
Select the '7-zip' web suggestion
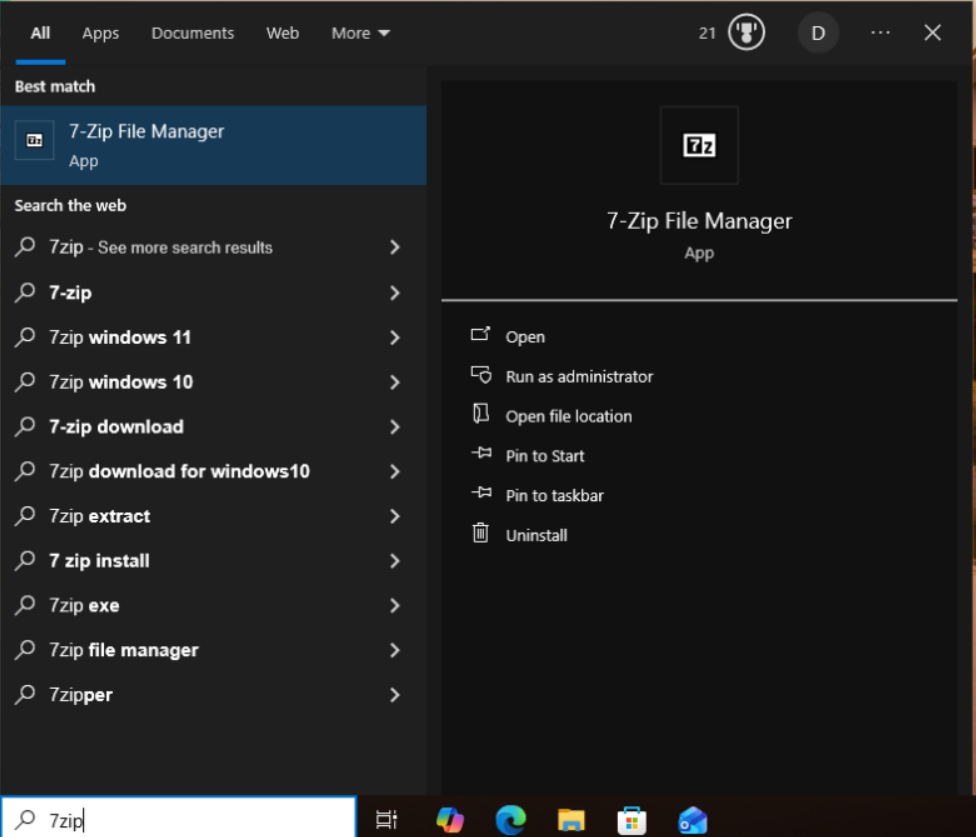(213, 292)
